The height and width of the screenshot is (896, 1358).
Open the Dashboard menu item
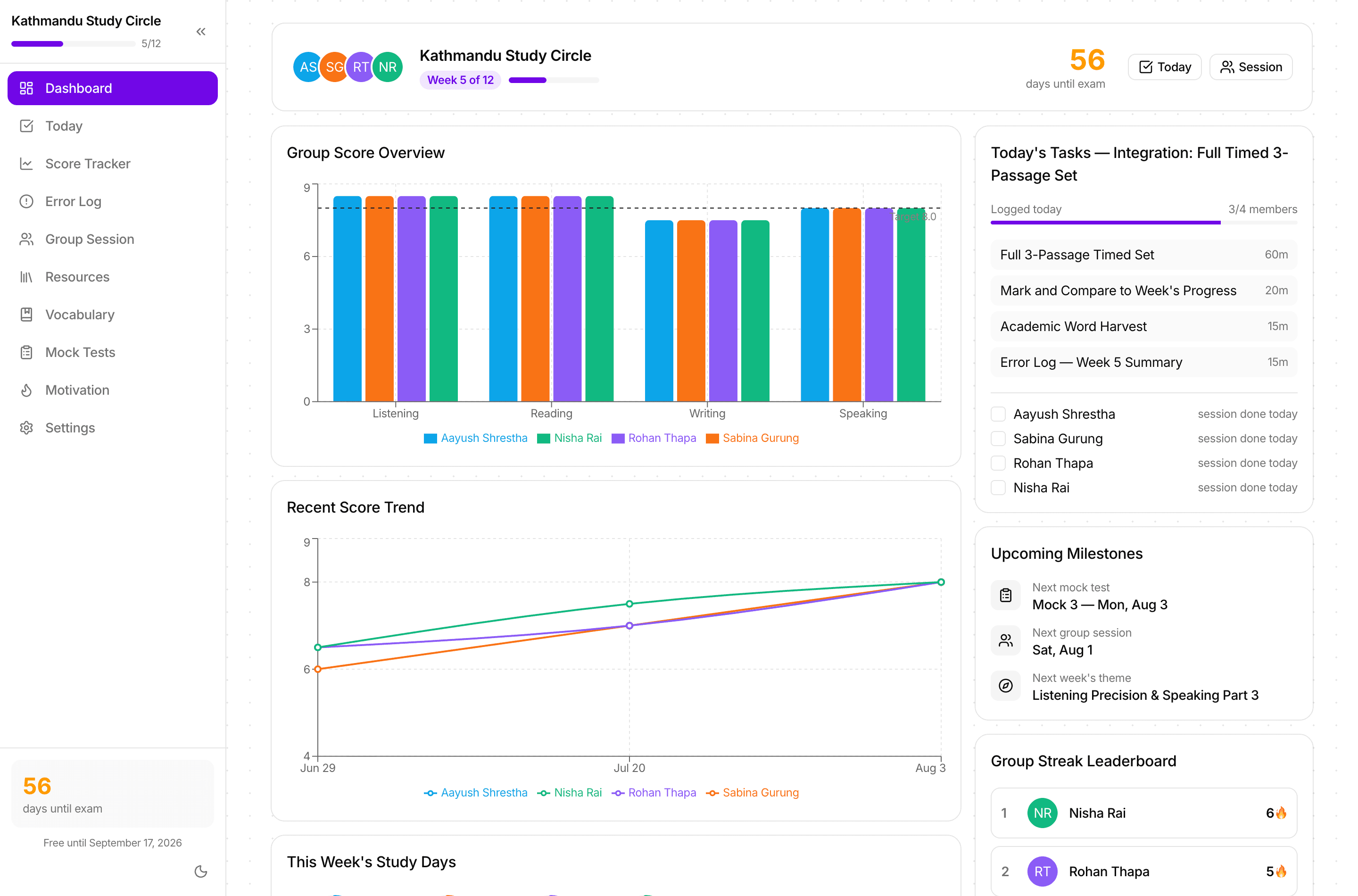113,88
